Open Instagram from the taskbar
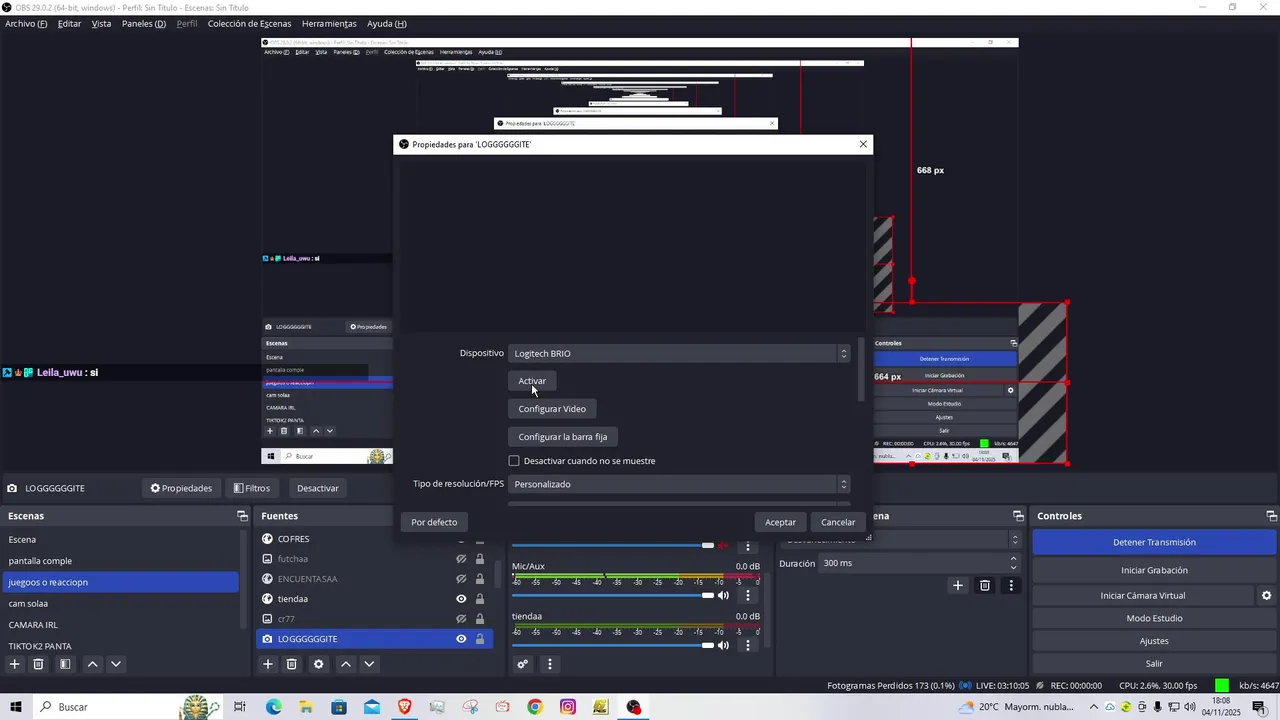Viewport: 1280px width, 720px height. click(568, 707)
